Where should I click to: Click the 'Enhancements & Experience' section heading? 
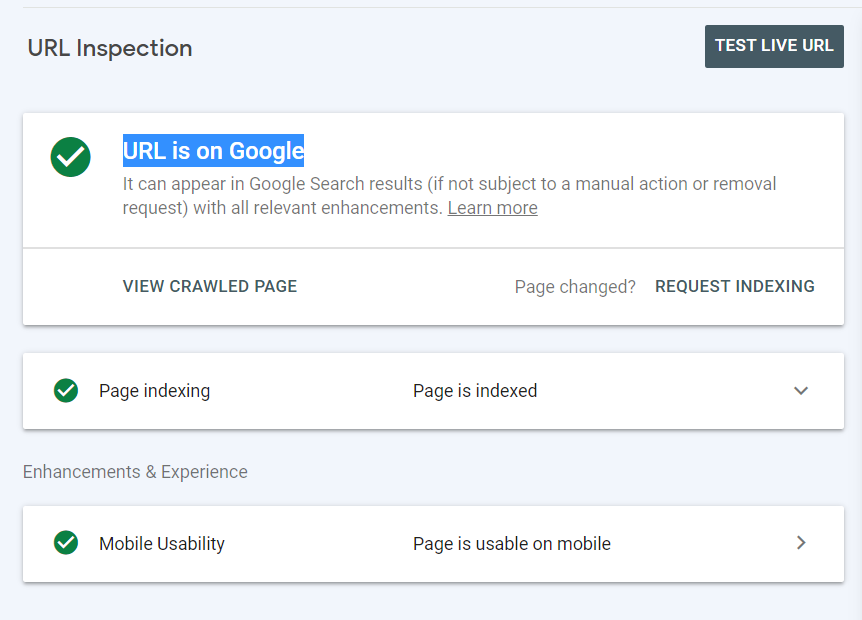(x=135, y=472)
